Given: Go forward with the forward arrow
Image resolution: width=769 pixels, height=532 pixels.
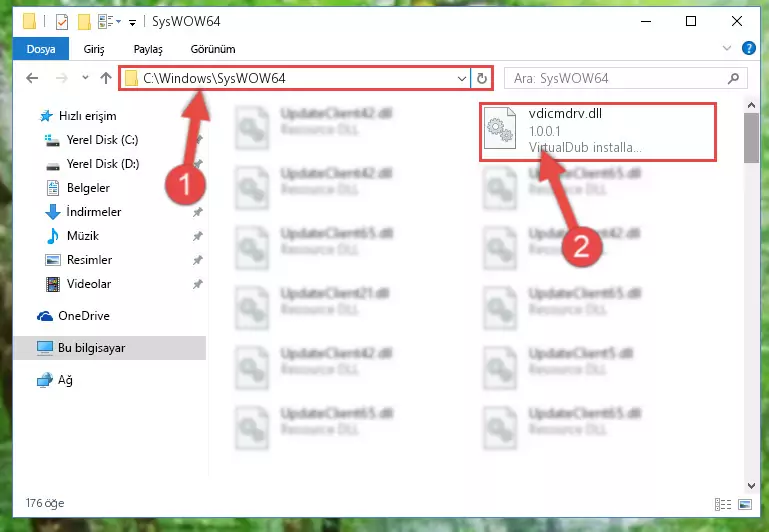Looking at the screenshot, I should [62, 78].
